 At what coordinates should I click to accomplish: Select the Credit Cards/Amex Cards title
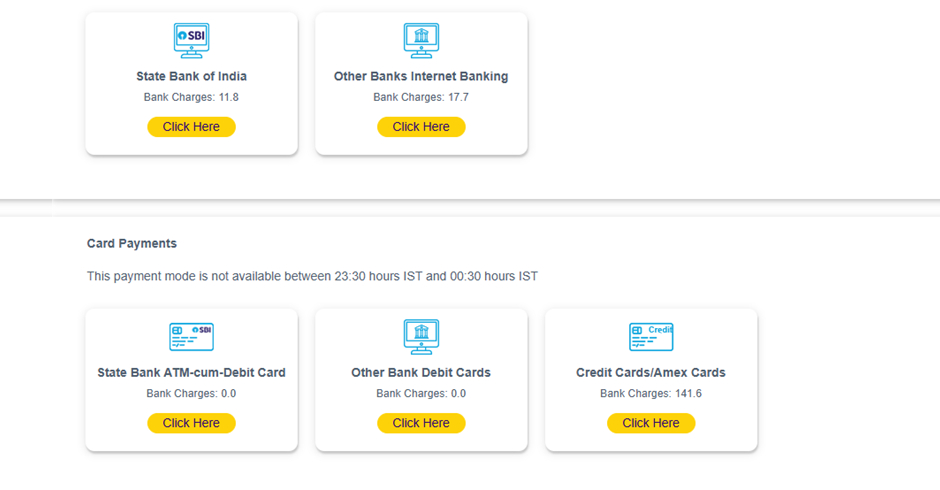[651, 372]
